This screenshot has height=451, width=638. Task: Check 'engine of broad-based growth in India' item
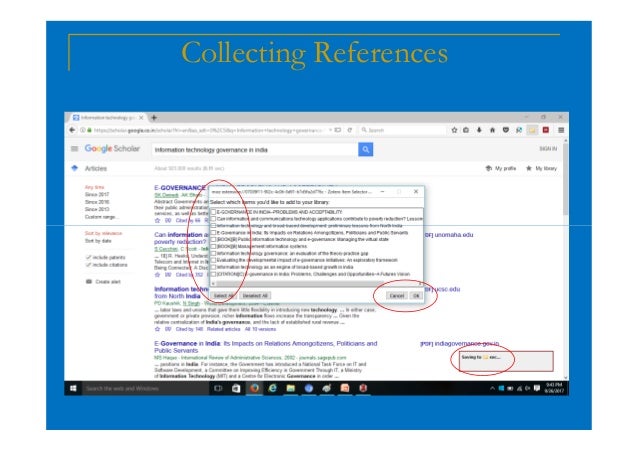(213, 267)
